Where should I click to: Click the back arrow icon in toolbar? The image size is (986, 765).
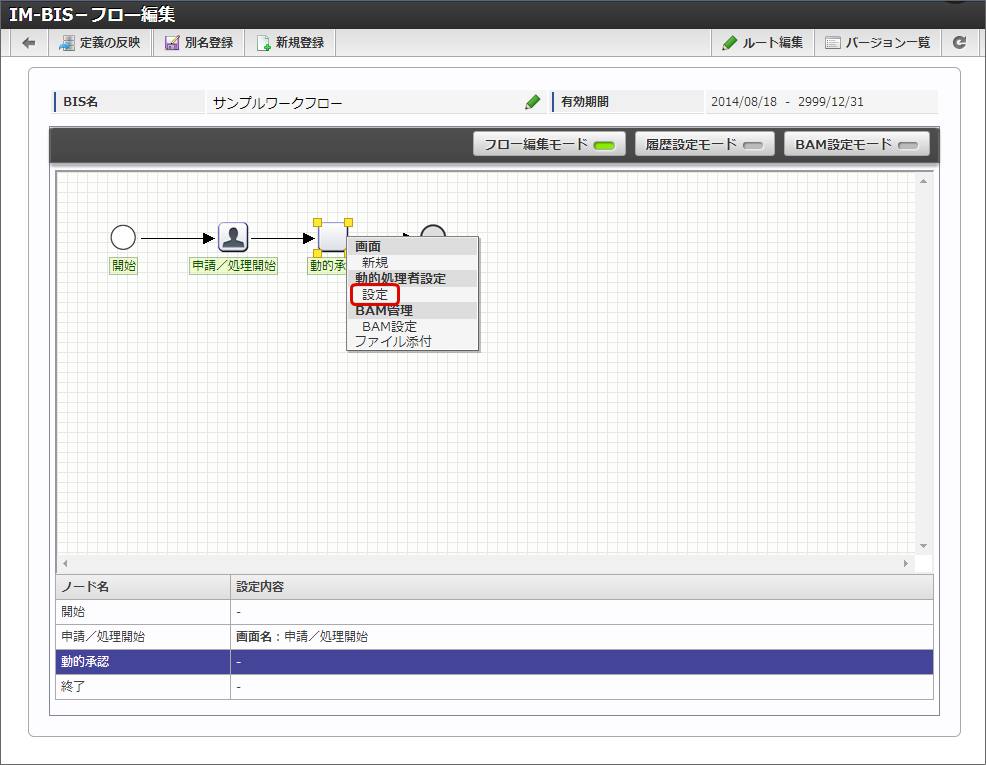29,43
